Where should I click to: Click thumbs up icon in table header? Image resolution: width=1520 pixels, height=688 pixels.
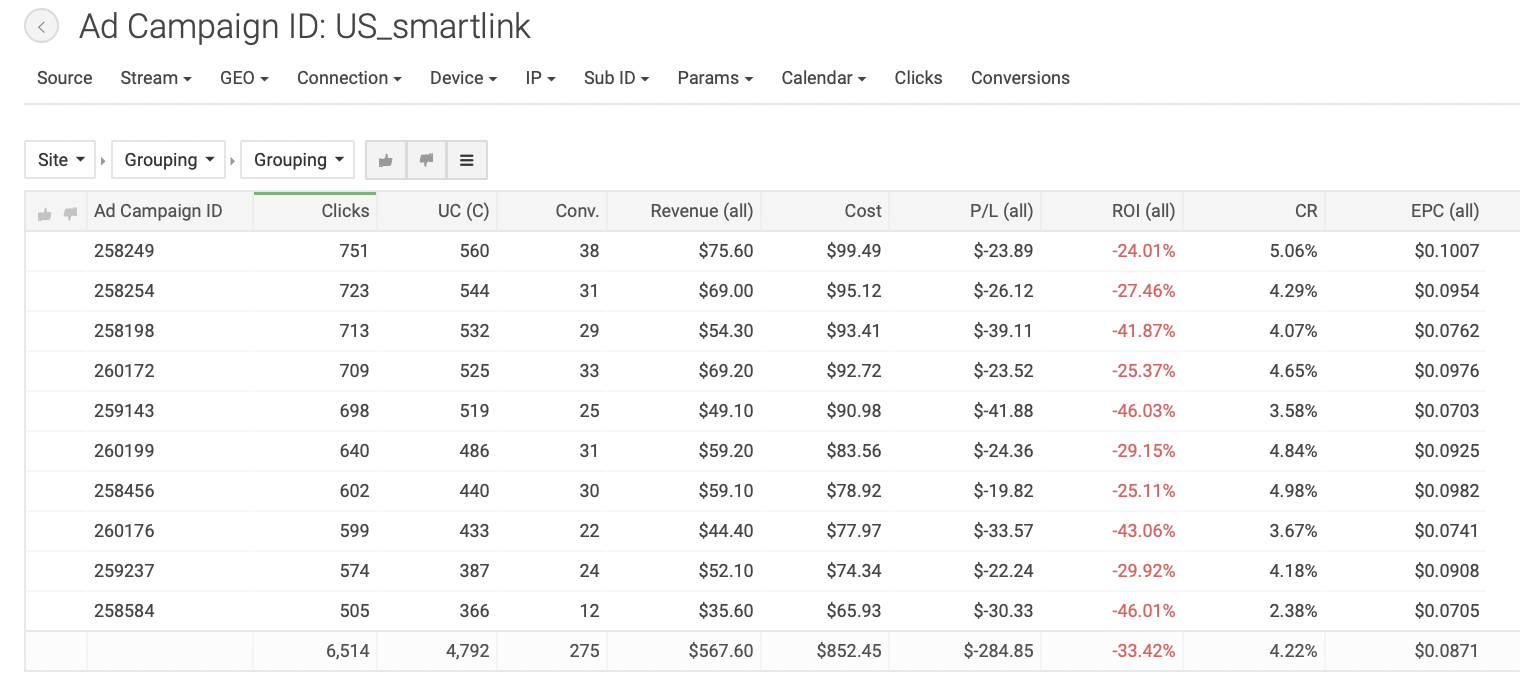coord(44,213)
